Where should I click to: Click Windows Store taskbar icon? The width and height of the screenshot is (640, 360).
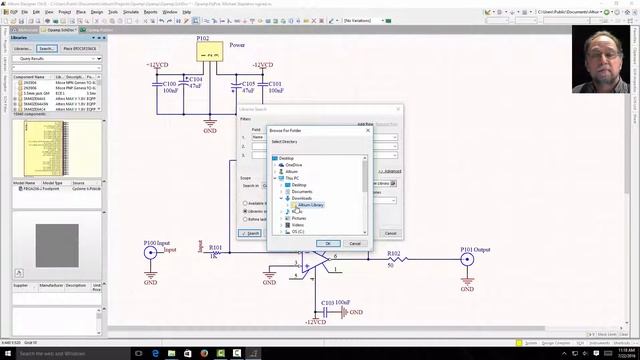188,353
